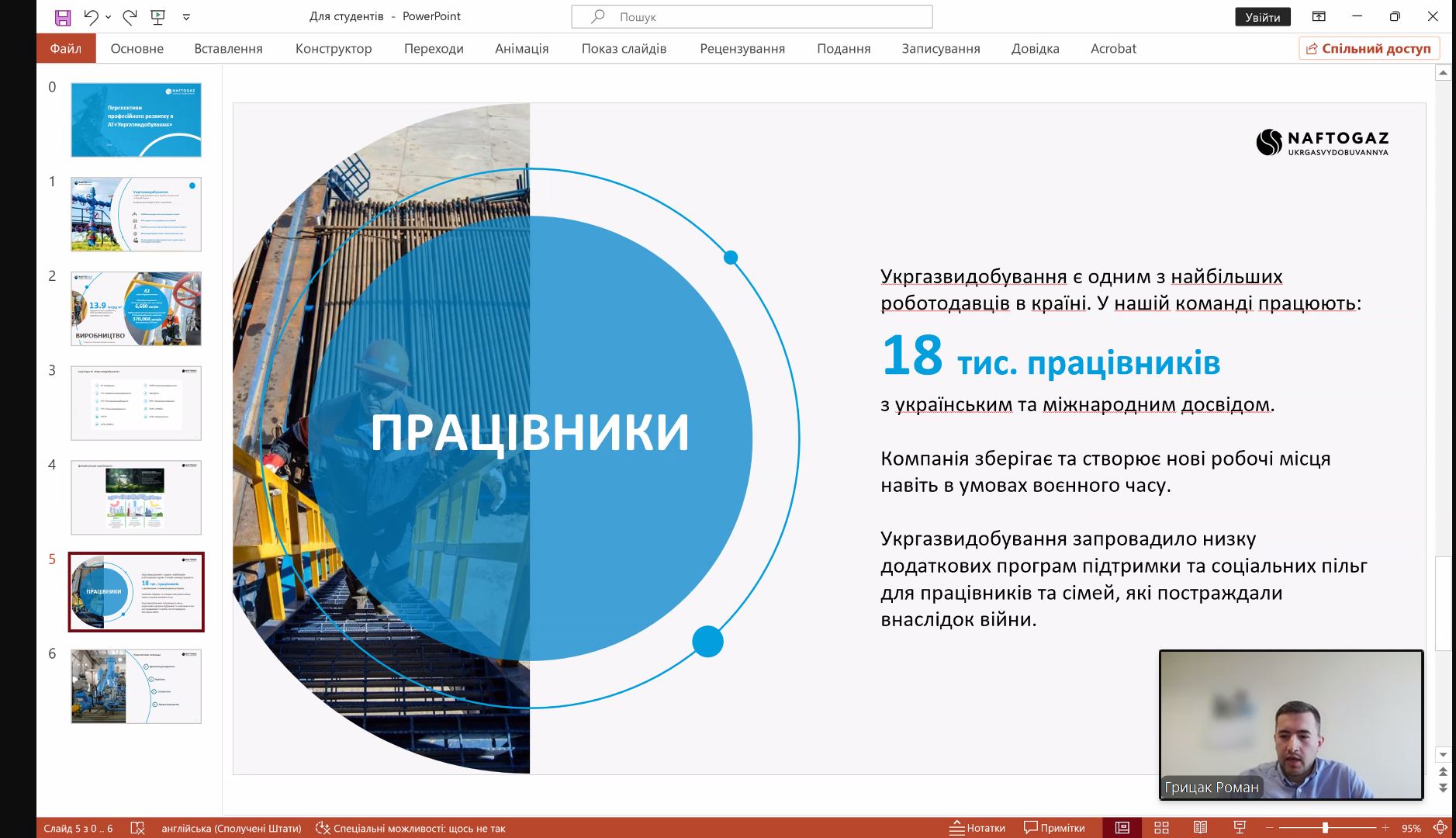Image resolution: width=1456 pixels, height=838 pixels.
Task: Select slide 6 thumbnail
Action: tap(137, 687)
